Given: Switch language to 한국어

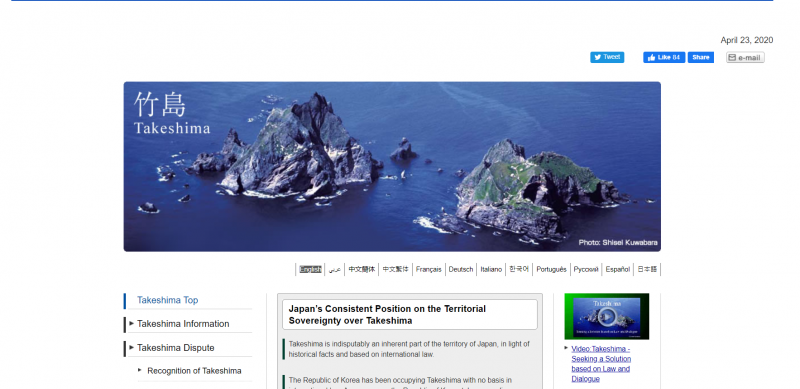Looking at the screenshot, I should (x=519, y=270).
